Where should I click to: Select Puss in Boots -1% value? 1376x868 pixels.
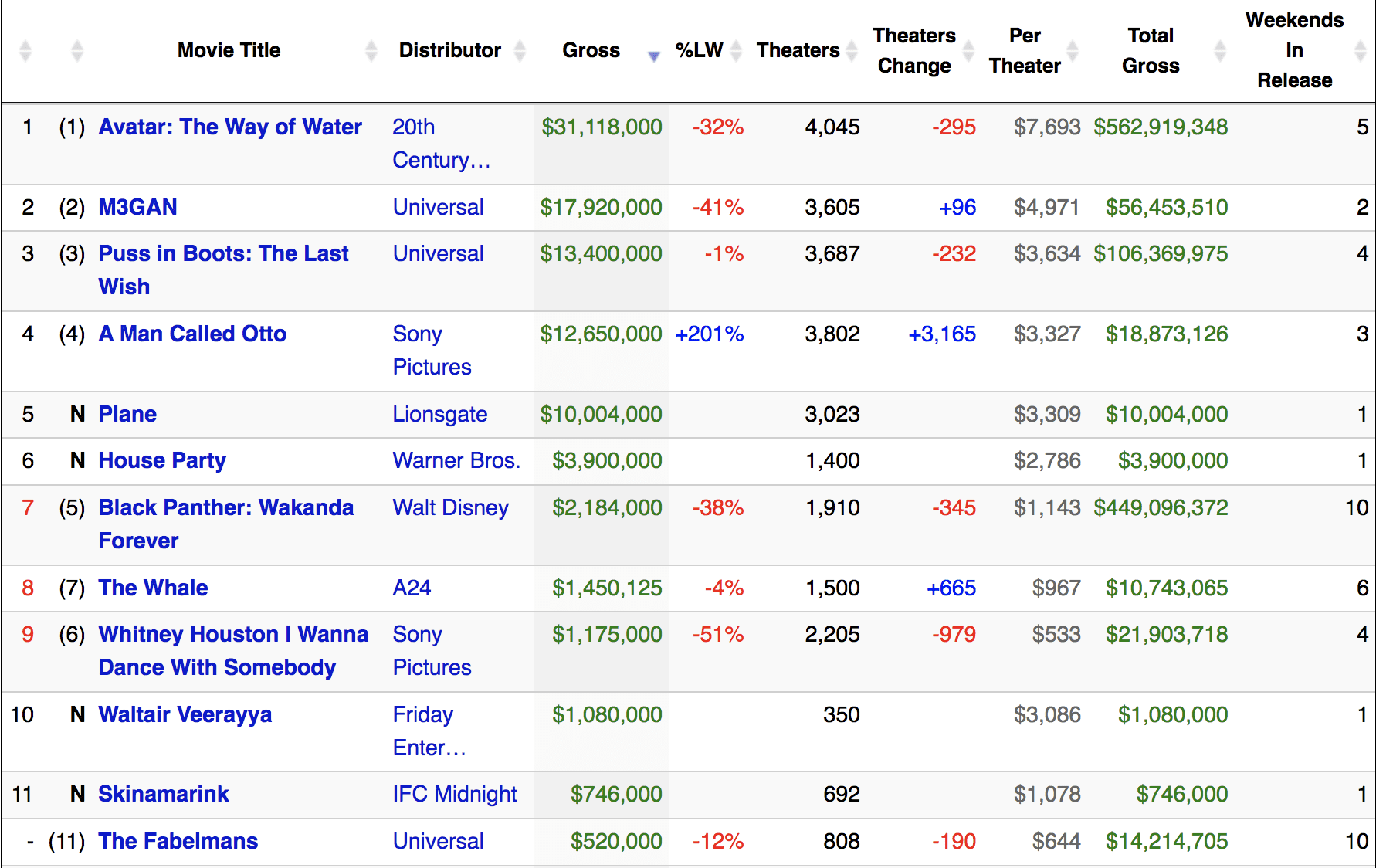coord(724,253)
